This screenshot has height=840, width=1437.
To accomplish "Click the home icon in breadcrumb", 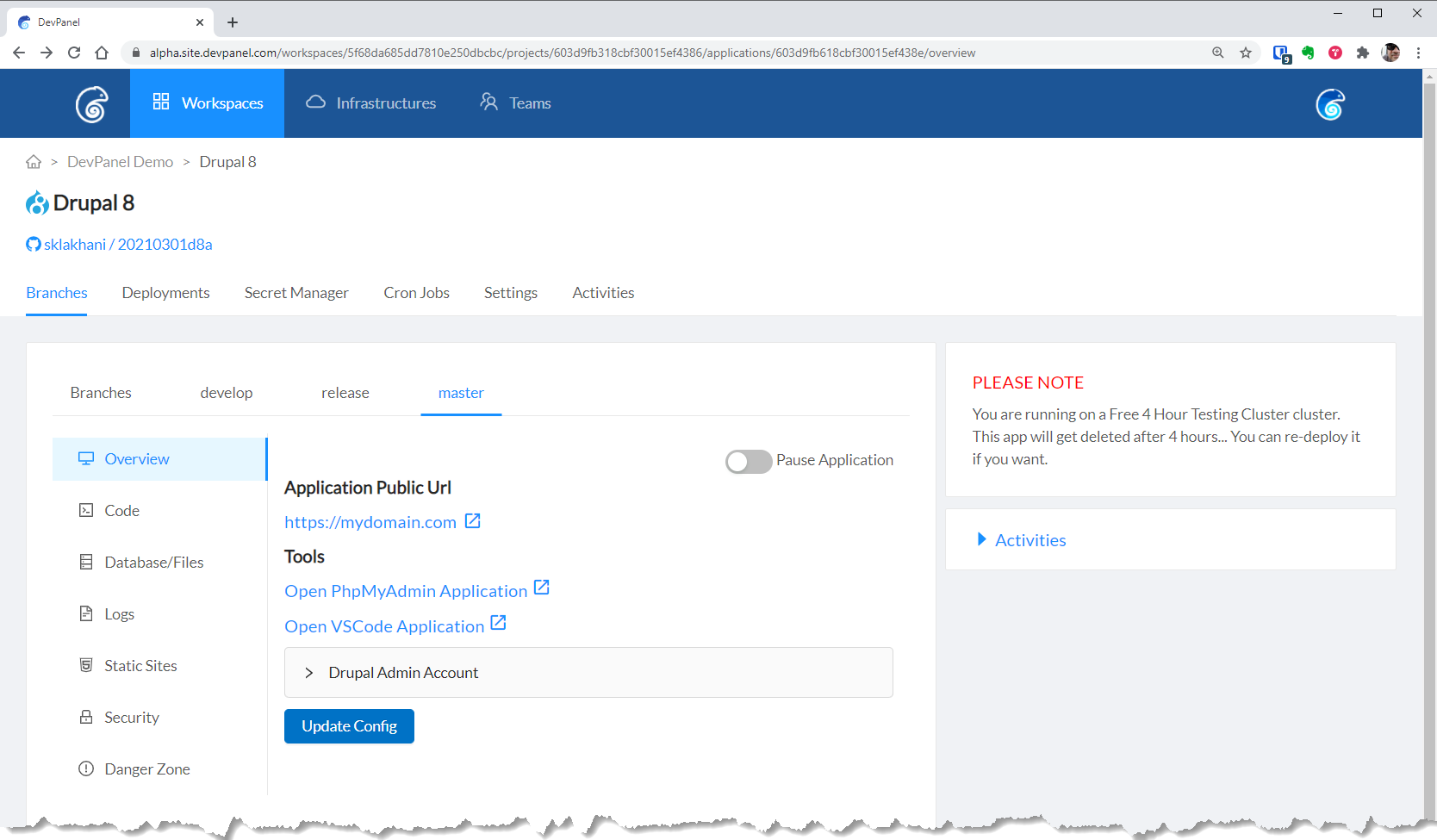I will click(34, 162).
